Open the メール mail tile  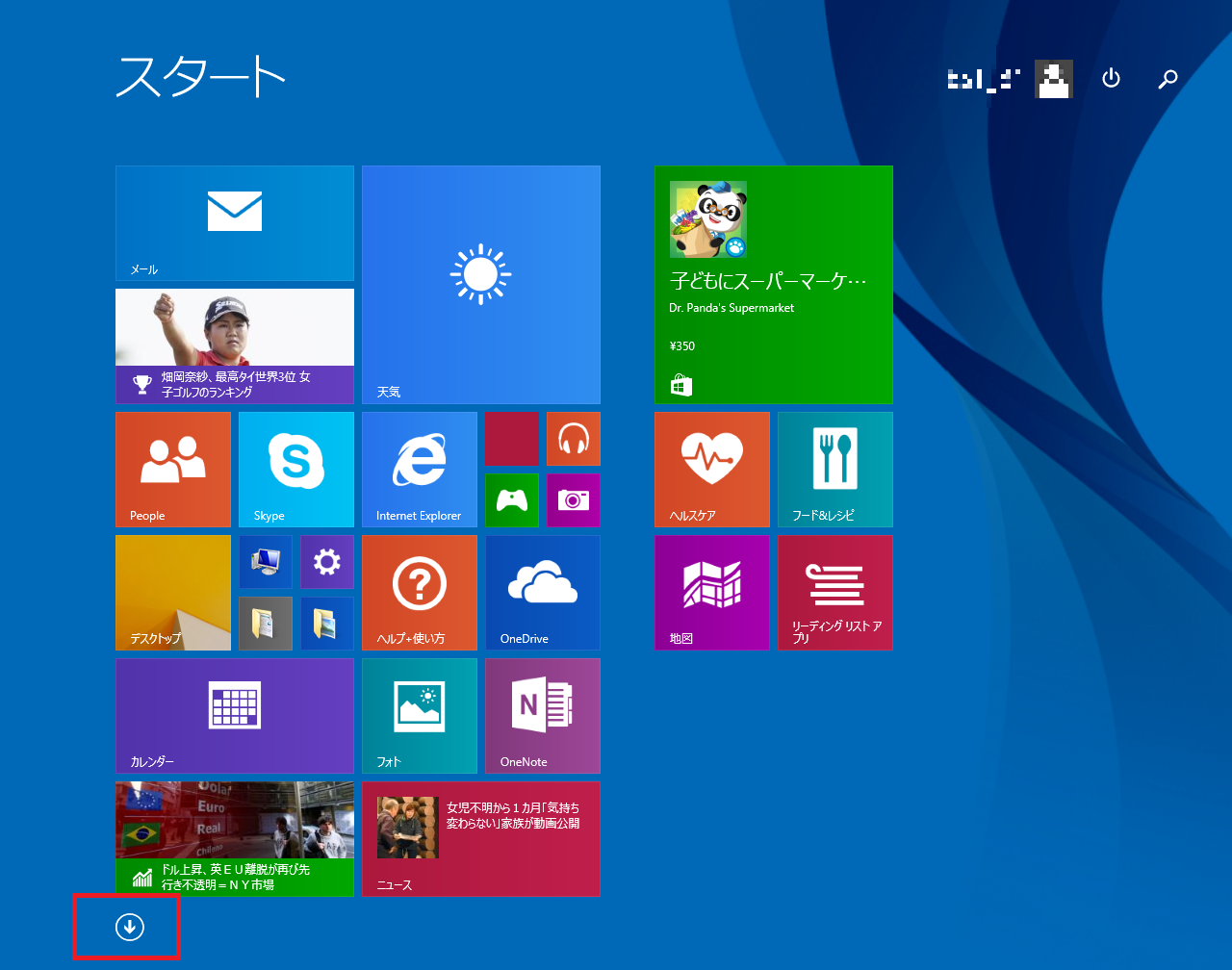click(x=235, y=223)
